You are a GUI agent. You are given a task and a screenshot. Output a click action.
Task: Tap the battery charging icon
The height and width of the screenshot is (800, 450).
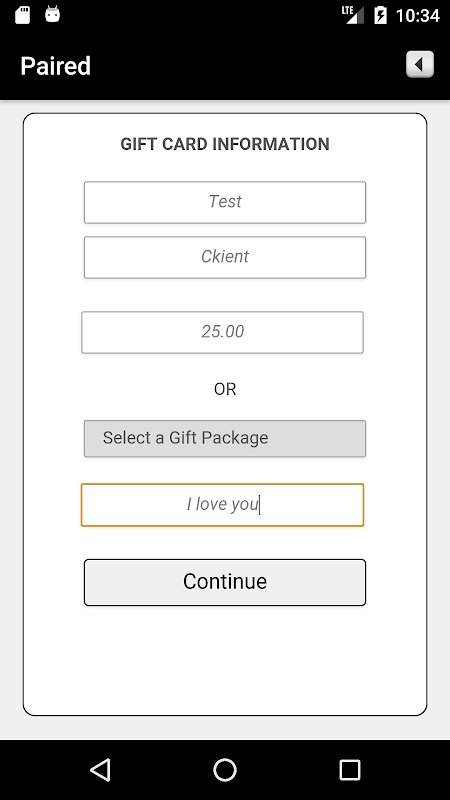click(381, 15)
